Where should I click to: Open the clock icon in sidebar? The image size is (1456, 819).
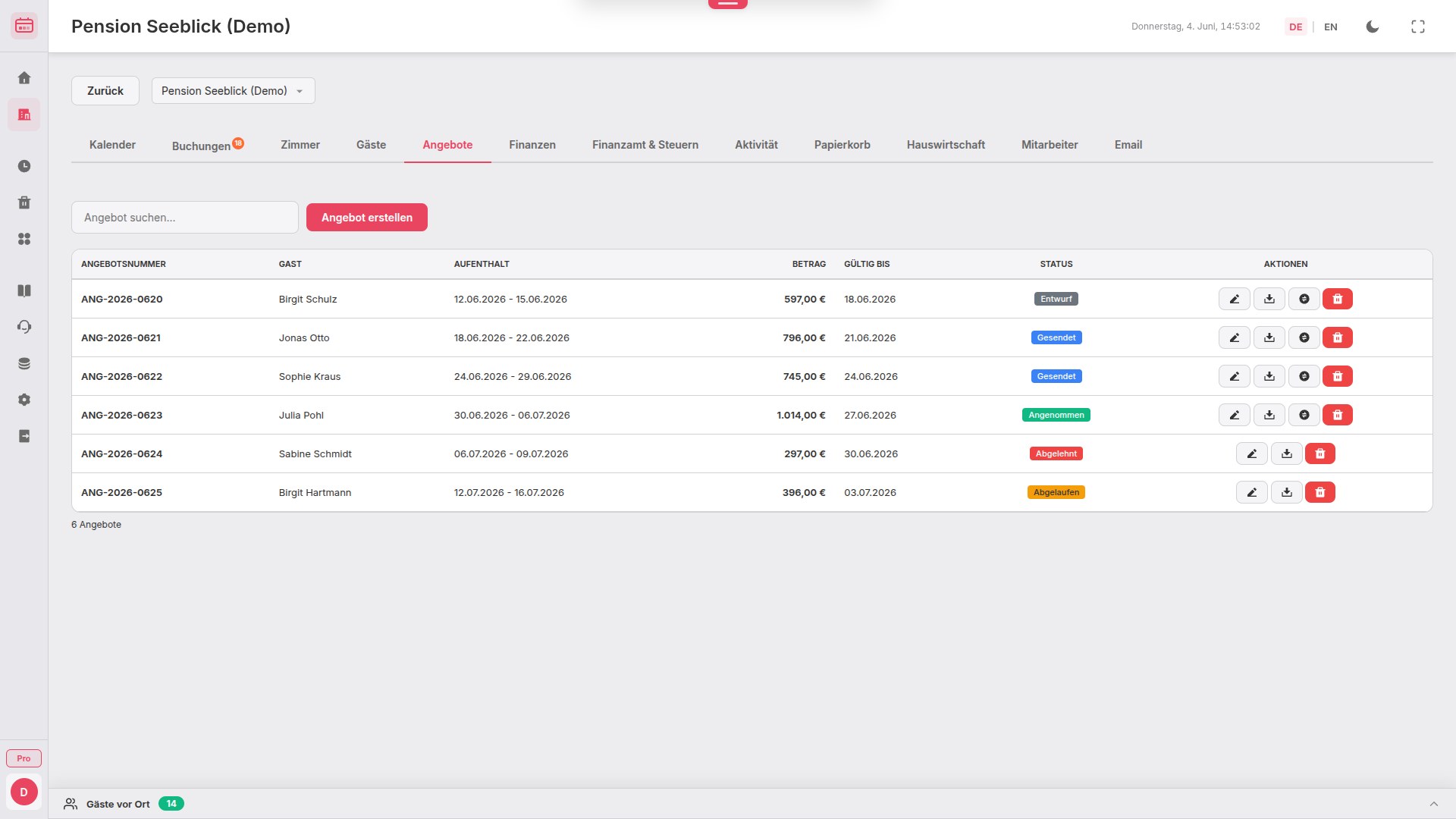point(24,166)
